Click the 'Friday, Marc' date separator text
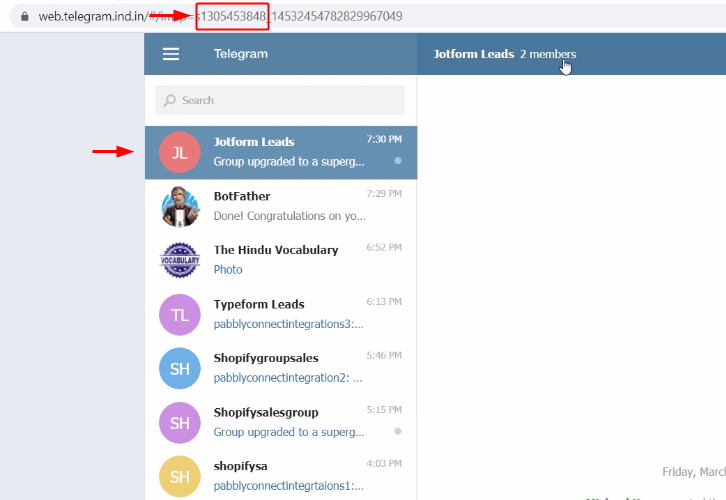The height and width of the screenshot is (500, 726). click(x=694, y=472)
